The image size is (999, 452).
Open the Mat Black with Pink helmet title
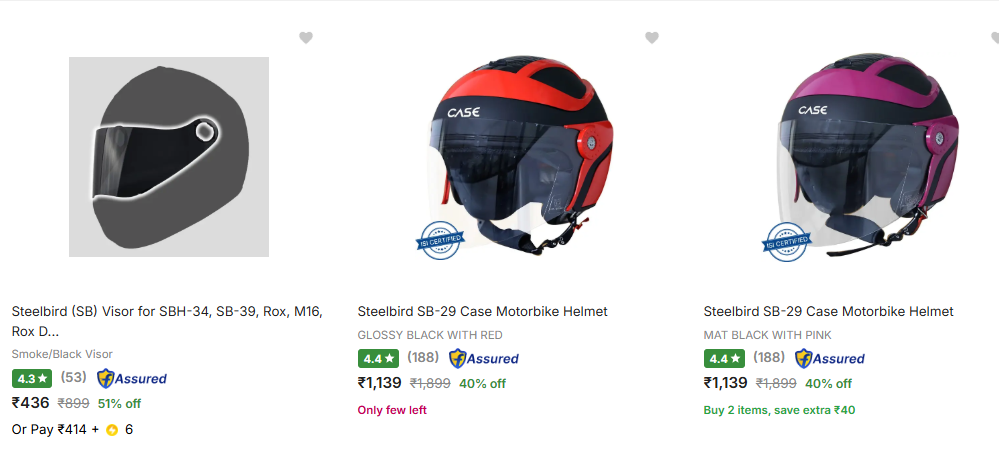point(828,312)
